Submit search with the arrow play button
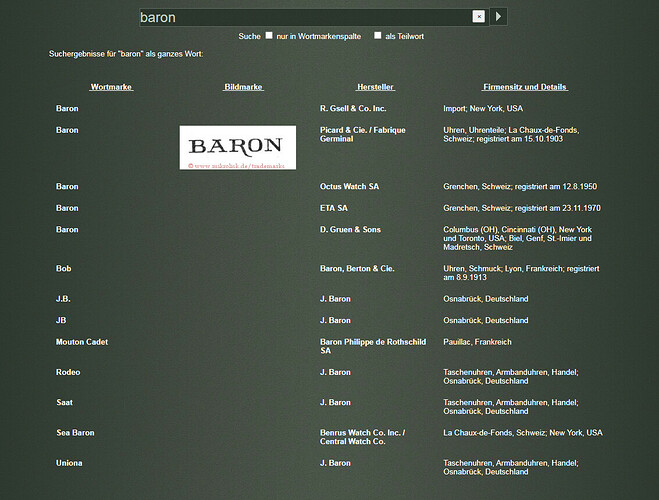The width and height of the screenshot is (659, 500). click(498, 17)
